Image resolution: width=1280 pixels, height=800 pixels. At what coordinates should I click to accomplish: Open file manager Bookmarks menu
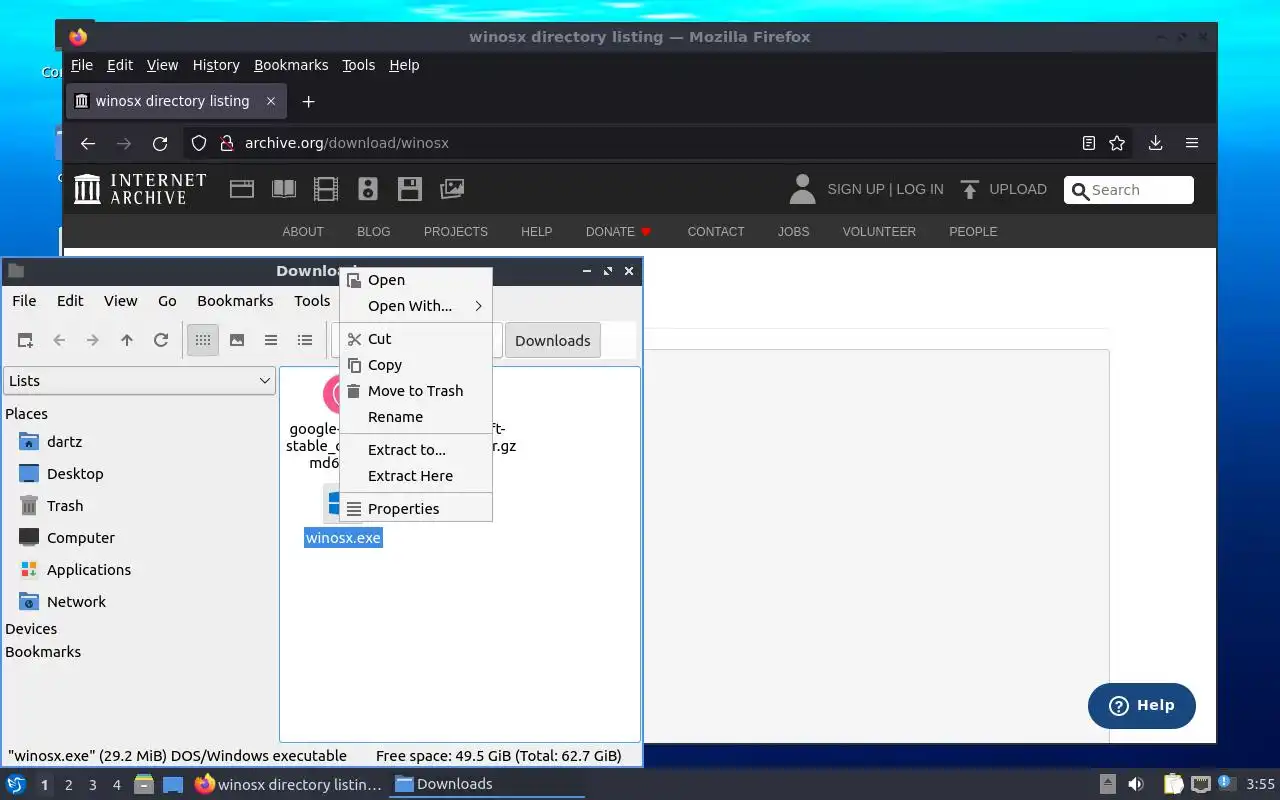(x=235, y=301)
